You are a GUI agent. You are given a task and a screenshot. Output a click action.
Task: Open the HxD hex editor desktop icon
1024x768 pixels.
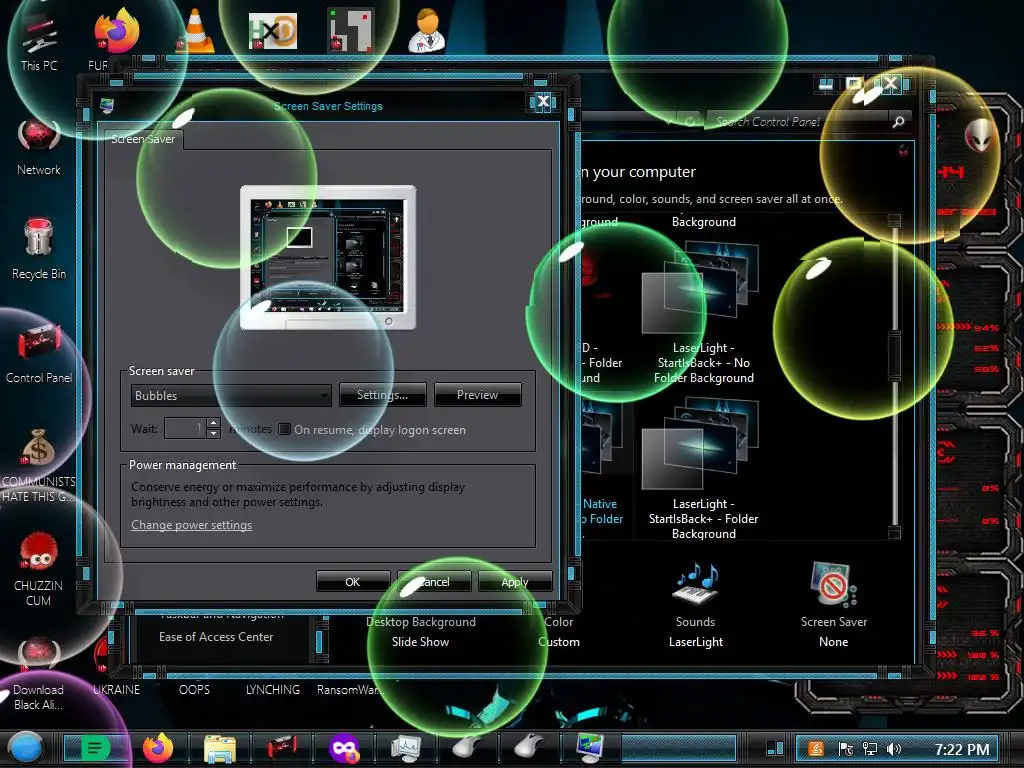[x=273, y=31]
